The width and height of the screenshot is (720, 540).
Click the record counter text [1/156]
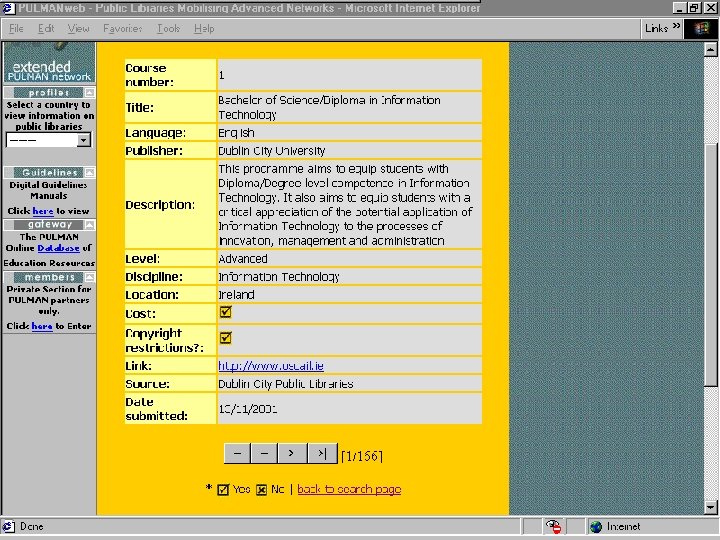tap(362, 456)
